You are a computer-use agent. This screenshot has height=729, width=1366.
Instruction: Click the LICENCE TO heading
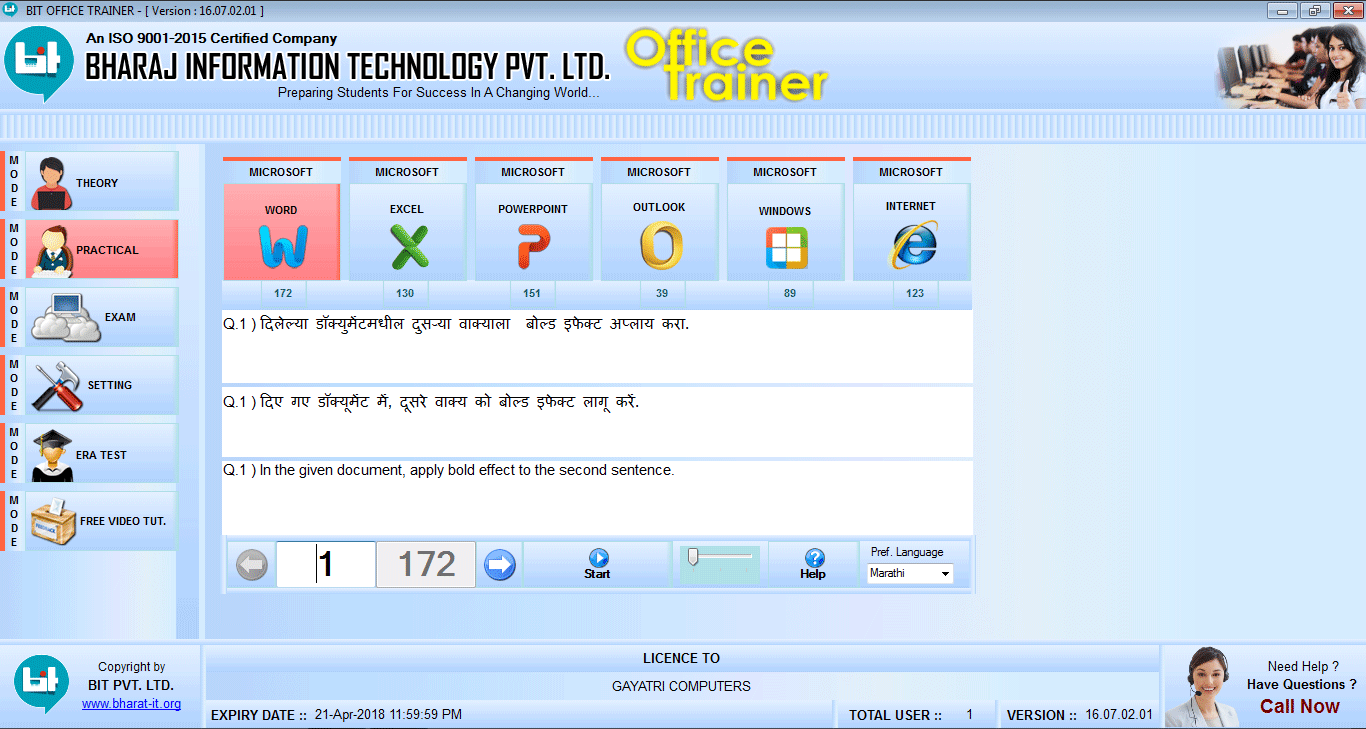tap(681, 658)
